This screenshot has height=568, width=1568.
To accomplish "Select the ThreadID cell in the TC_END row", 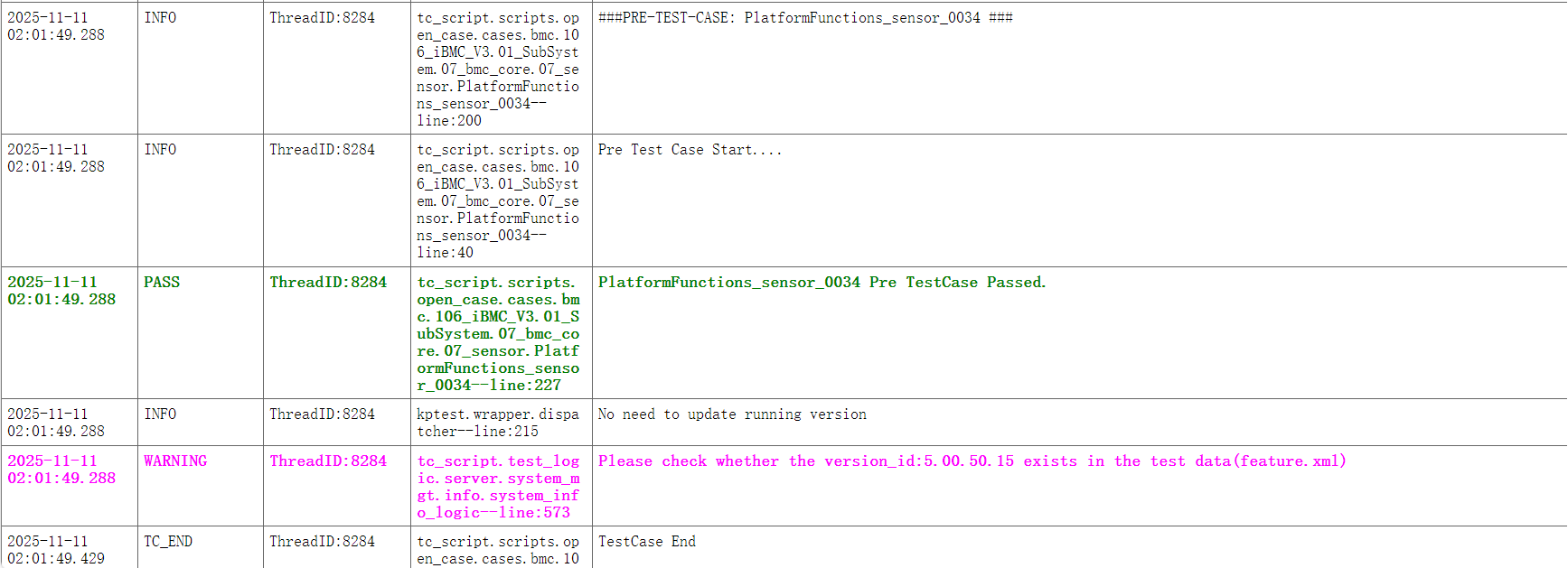I will pyautogui.click(x=322, y=542).
